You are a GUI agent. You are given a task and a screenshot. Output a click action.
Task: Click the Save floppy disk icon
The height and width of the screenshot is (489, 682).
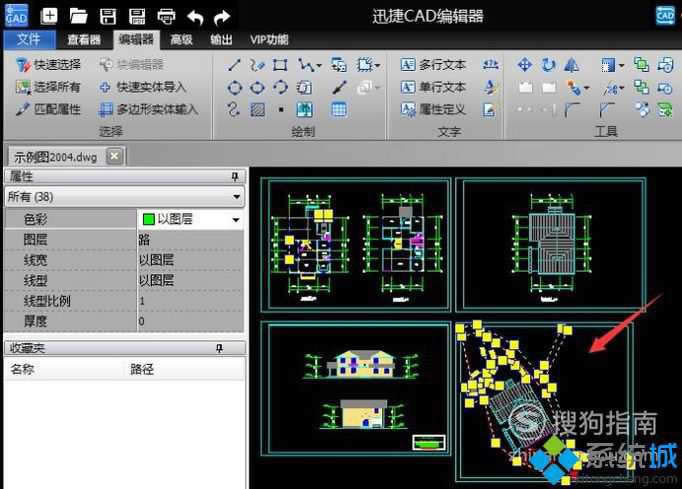coord(108,17)
